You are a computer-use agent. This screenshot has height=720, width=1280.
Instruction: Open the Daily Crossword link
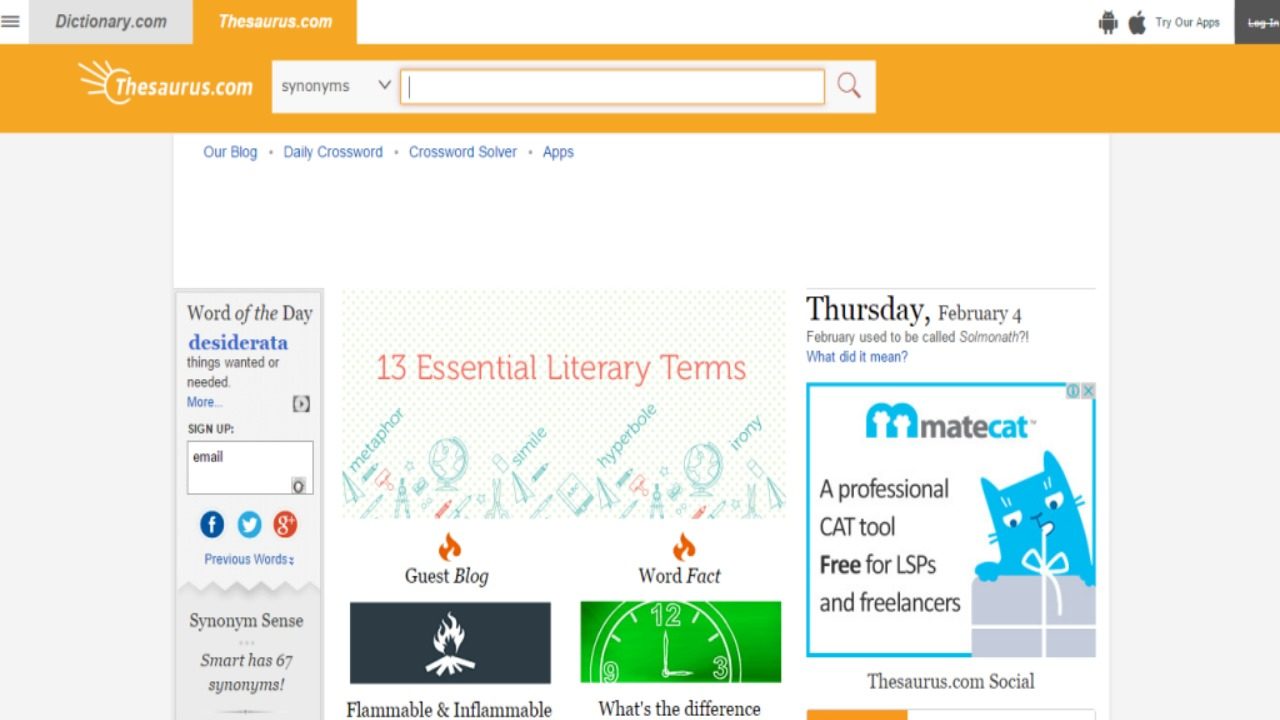333,152
